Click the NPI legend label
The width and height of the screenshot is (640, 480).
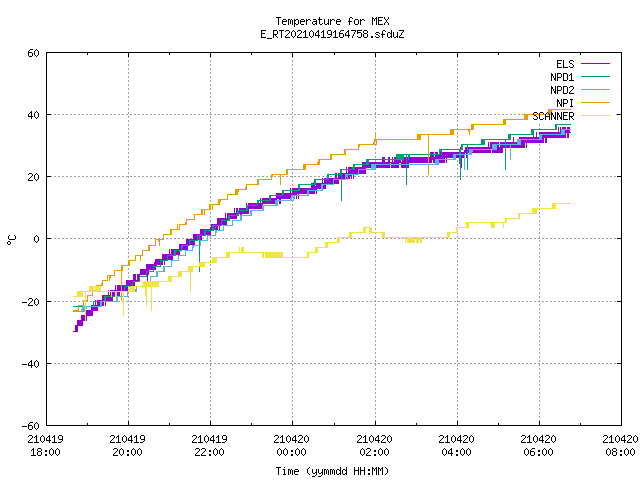pos(565,103)
